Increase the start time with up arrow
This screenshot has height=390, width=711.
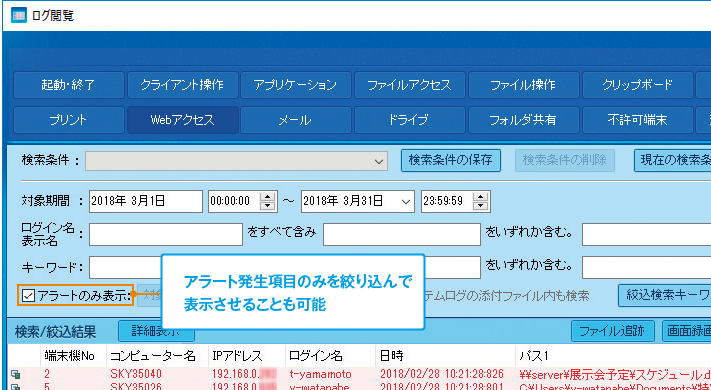point(268,196)
